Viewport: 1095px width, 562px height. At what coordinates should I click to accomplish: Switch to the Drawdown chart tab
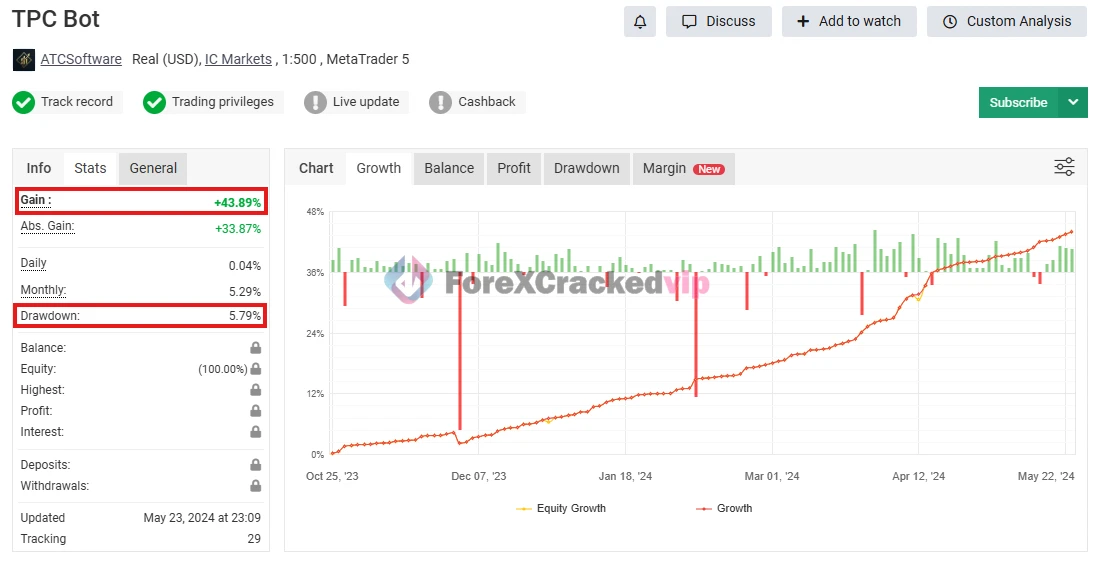click(587, 168)
